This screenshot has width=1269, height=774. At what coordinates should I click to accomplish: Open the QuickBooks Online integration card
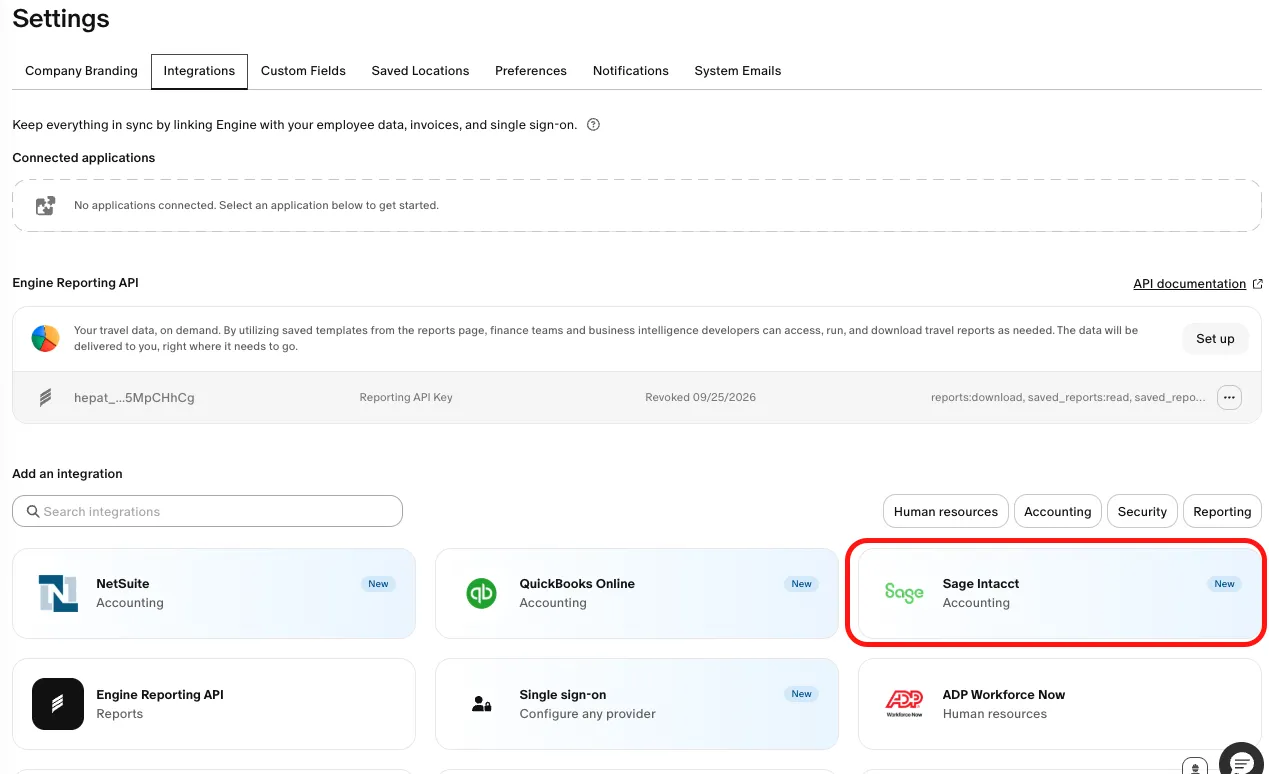coord(637,593)
